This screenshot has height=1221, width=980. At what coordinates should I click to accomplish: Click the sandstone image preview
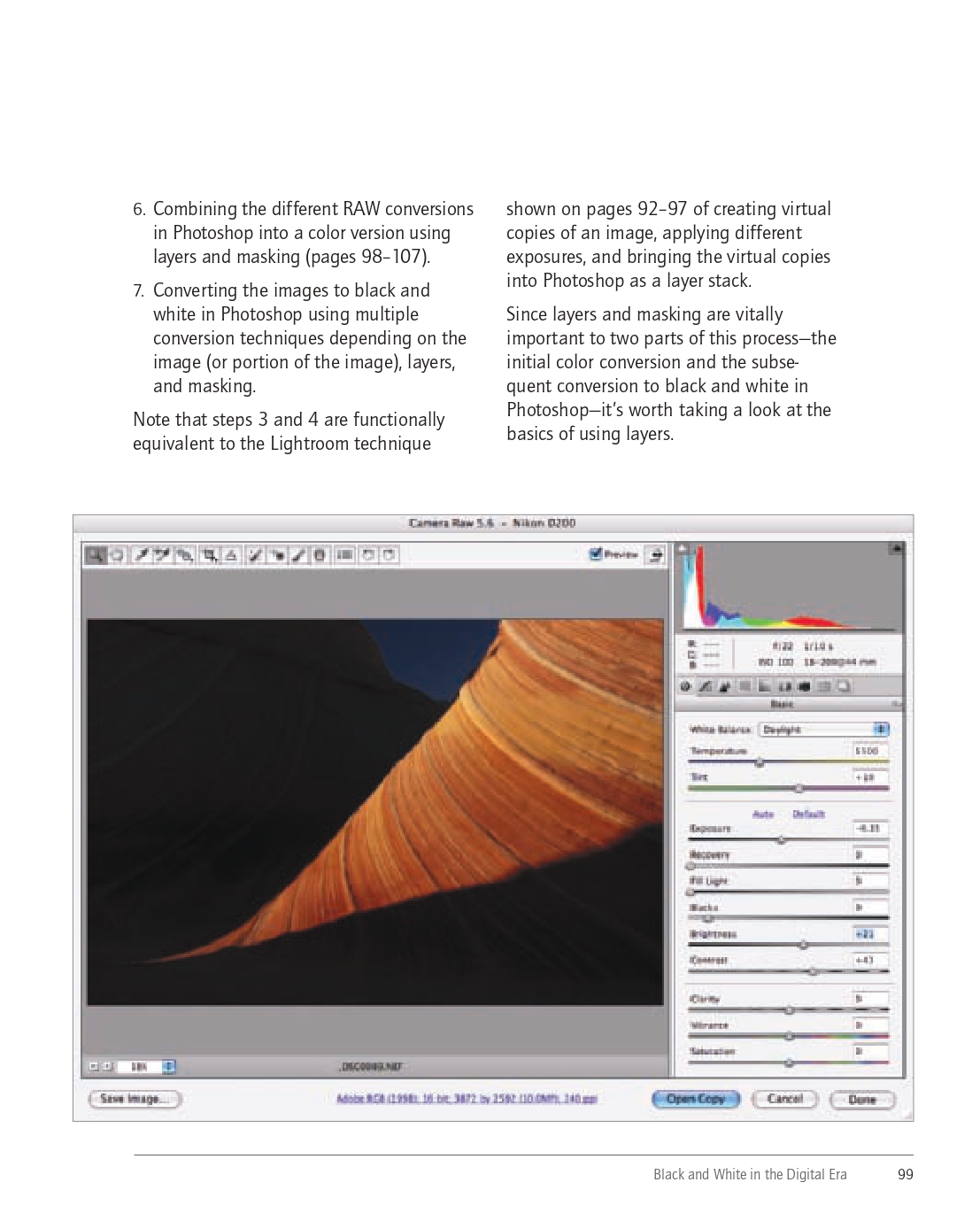375,812
